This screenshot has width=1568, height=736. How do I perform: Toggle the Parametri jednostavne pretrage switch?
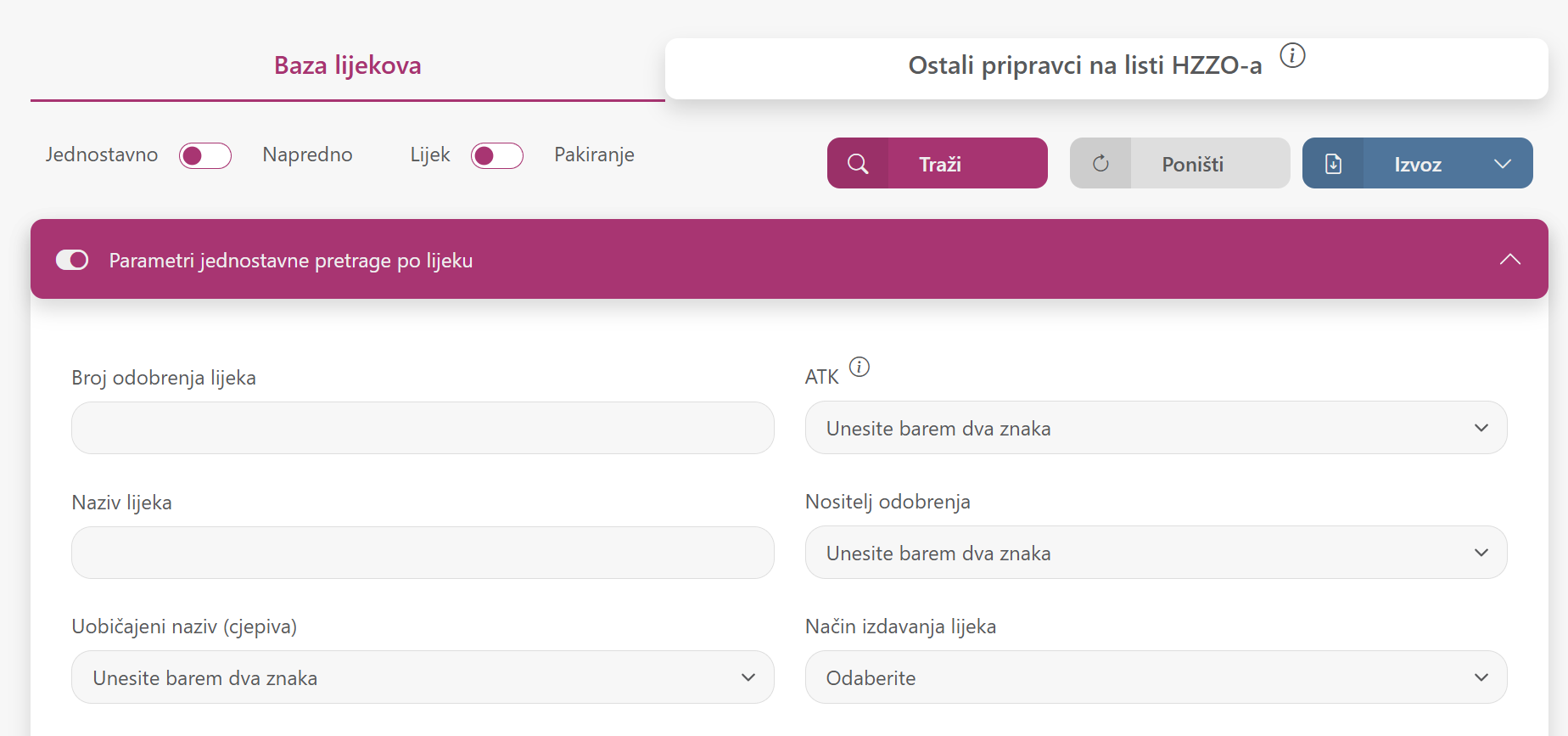[x=72, y=260]
